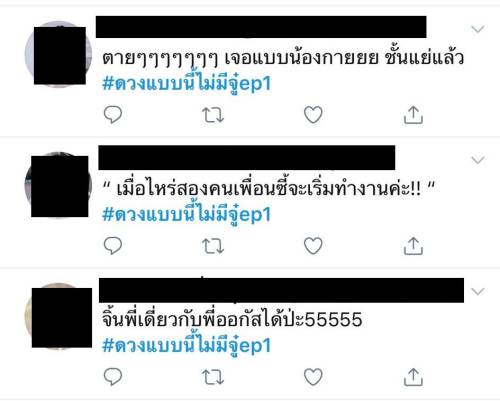Open the third tweet's chevron menu
The width and height of the screenshot is (500, 401).
[478, 292]
